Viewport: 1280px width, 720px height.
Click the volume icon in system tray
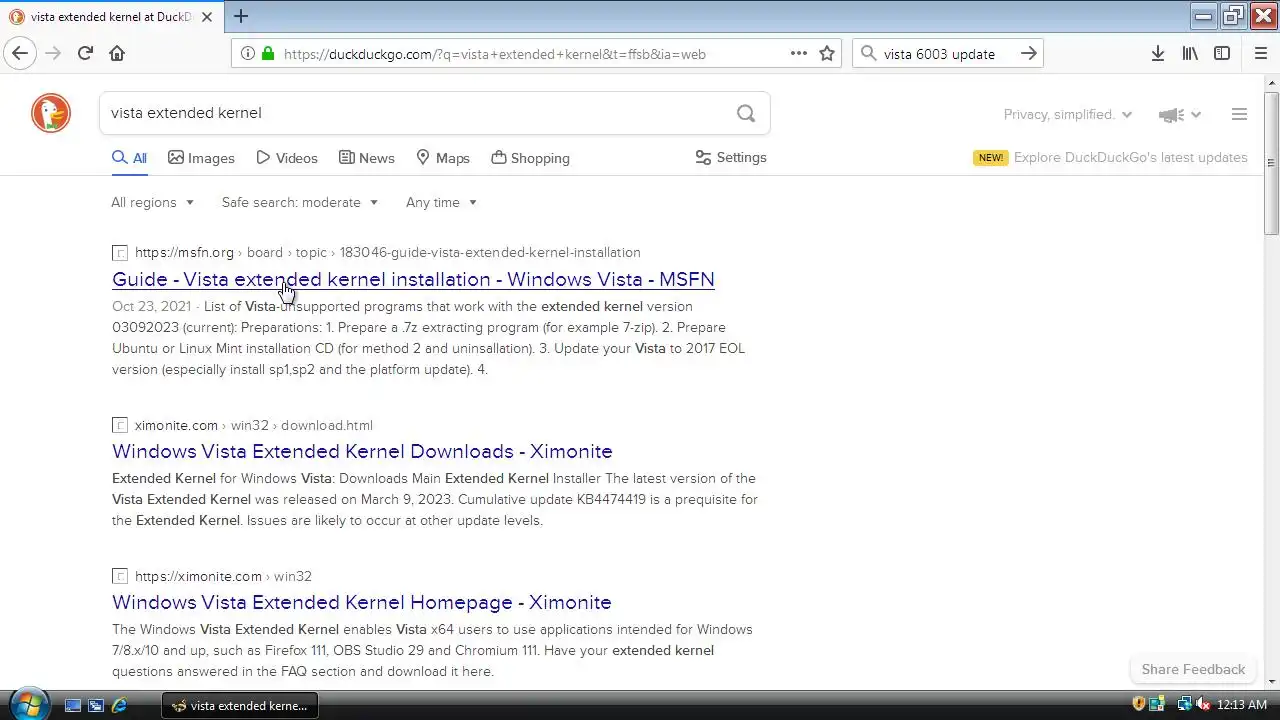[x=1202, y=705]
